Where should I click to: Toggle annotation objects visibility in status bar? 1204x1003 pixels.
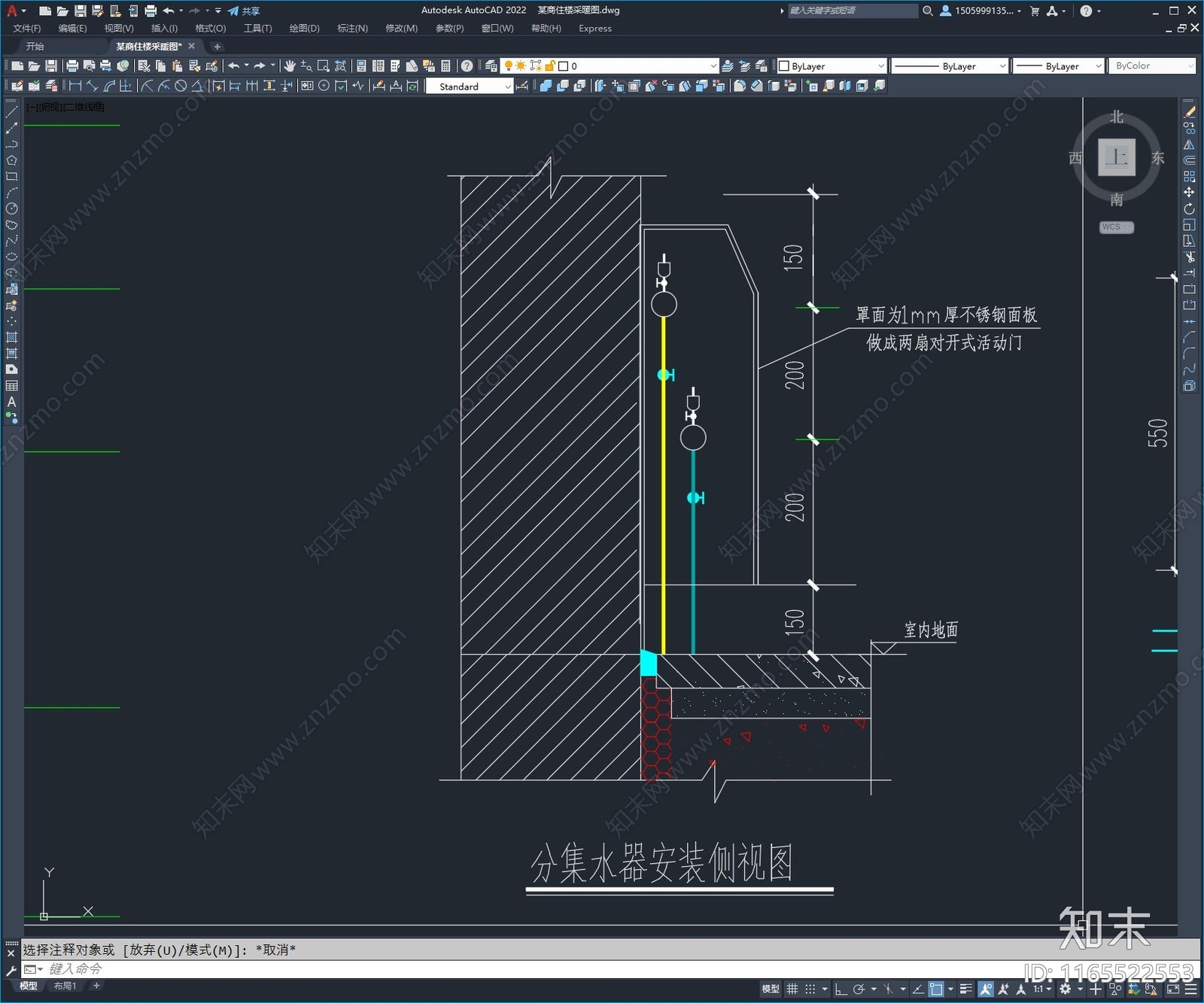point(985,989)
